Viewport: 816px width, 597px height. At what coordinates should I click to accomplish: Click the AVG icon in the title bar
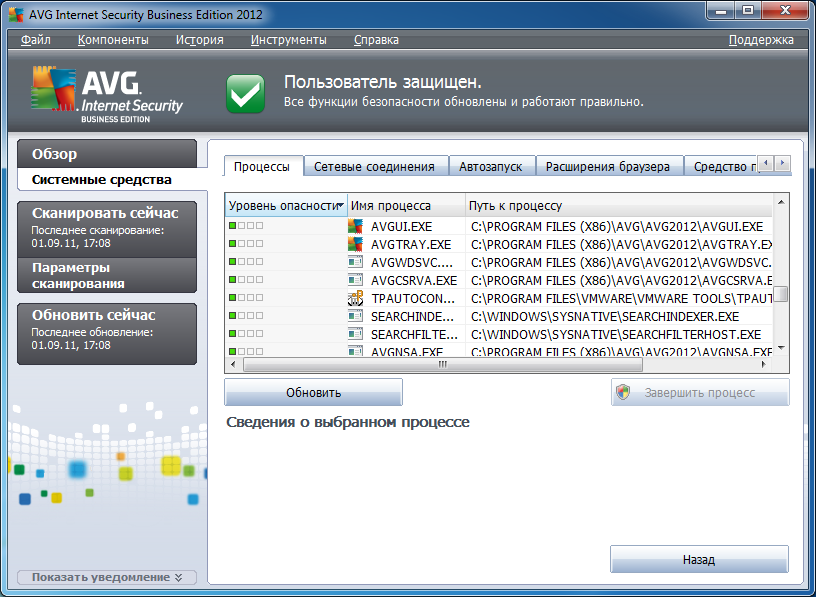pos(16,14)
